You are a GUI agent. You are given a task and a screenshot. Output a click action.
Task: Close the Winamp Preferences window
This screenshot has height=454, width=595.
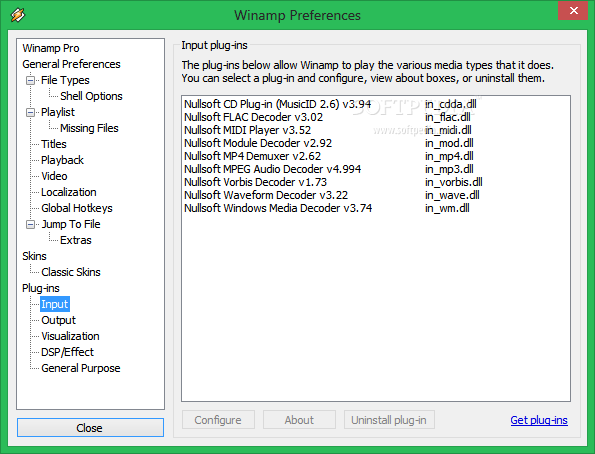(574, 11)
